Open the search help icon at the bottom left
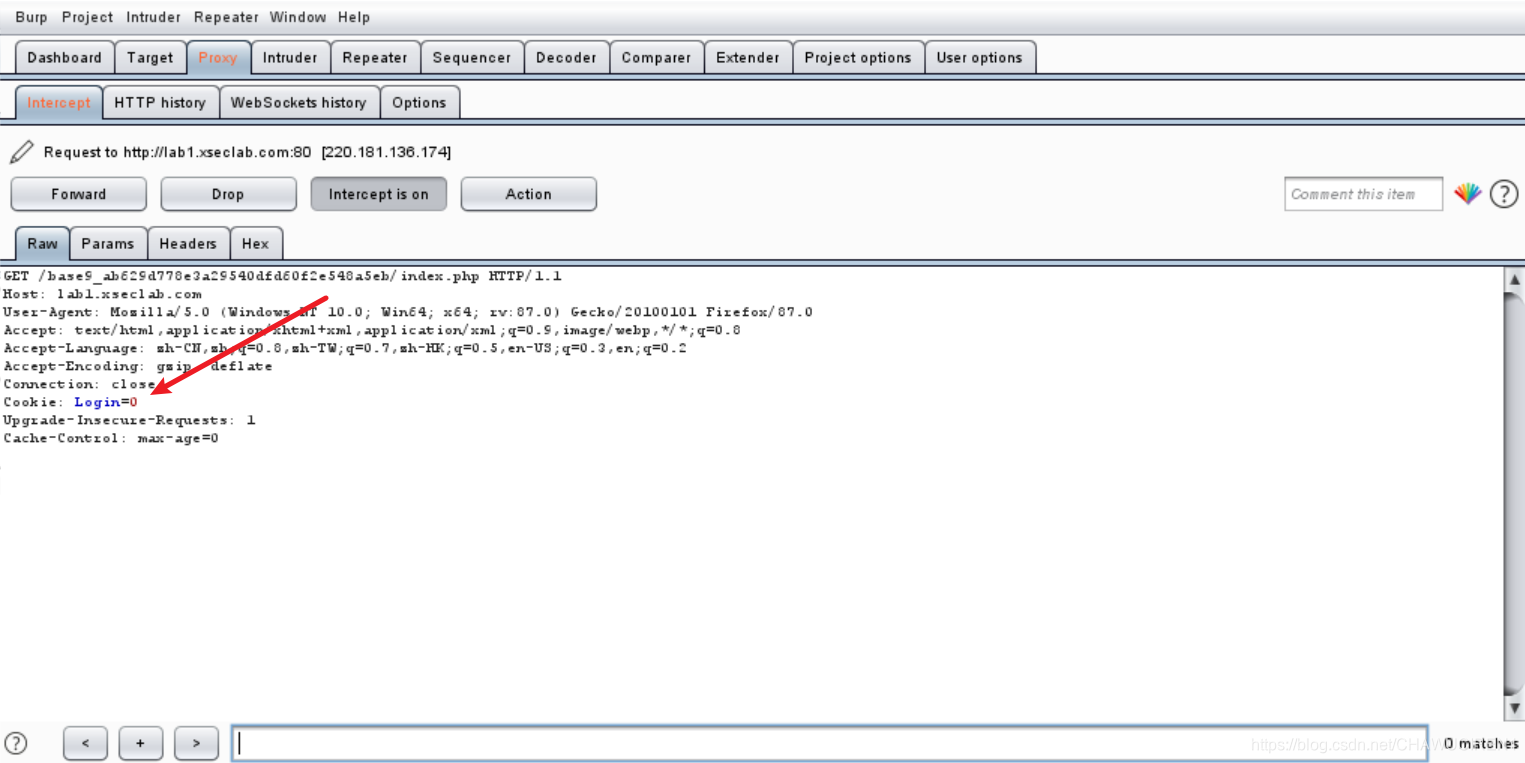The height and width of the screenshot is (763, 1525). pyautogui.click(x=16, y=743)
